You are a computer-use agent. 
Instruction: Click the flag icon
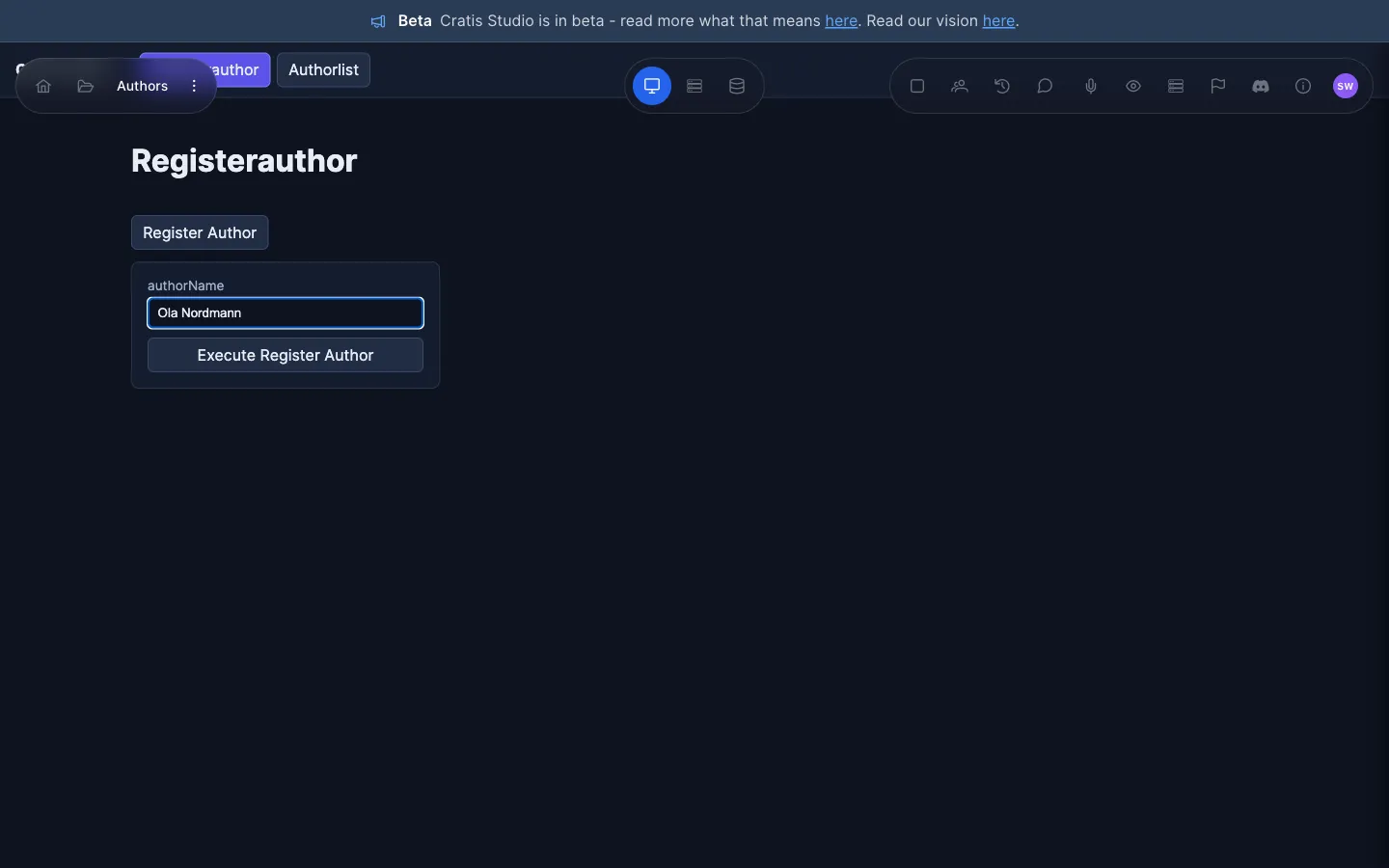(1218, 86)
